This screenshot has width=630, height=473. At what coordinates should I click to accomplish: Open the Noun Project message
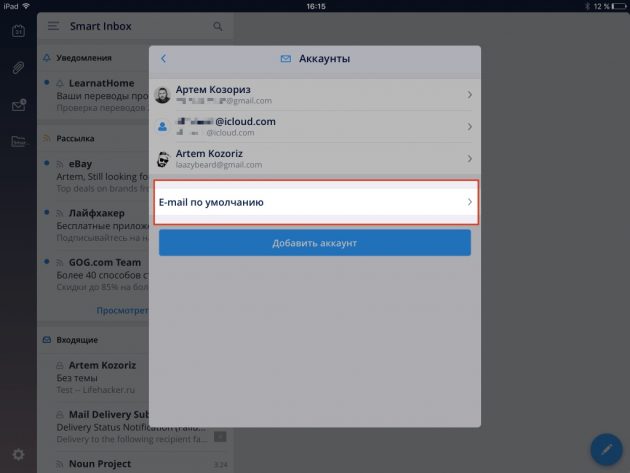click(x=135, y=464)
